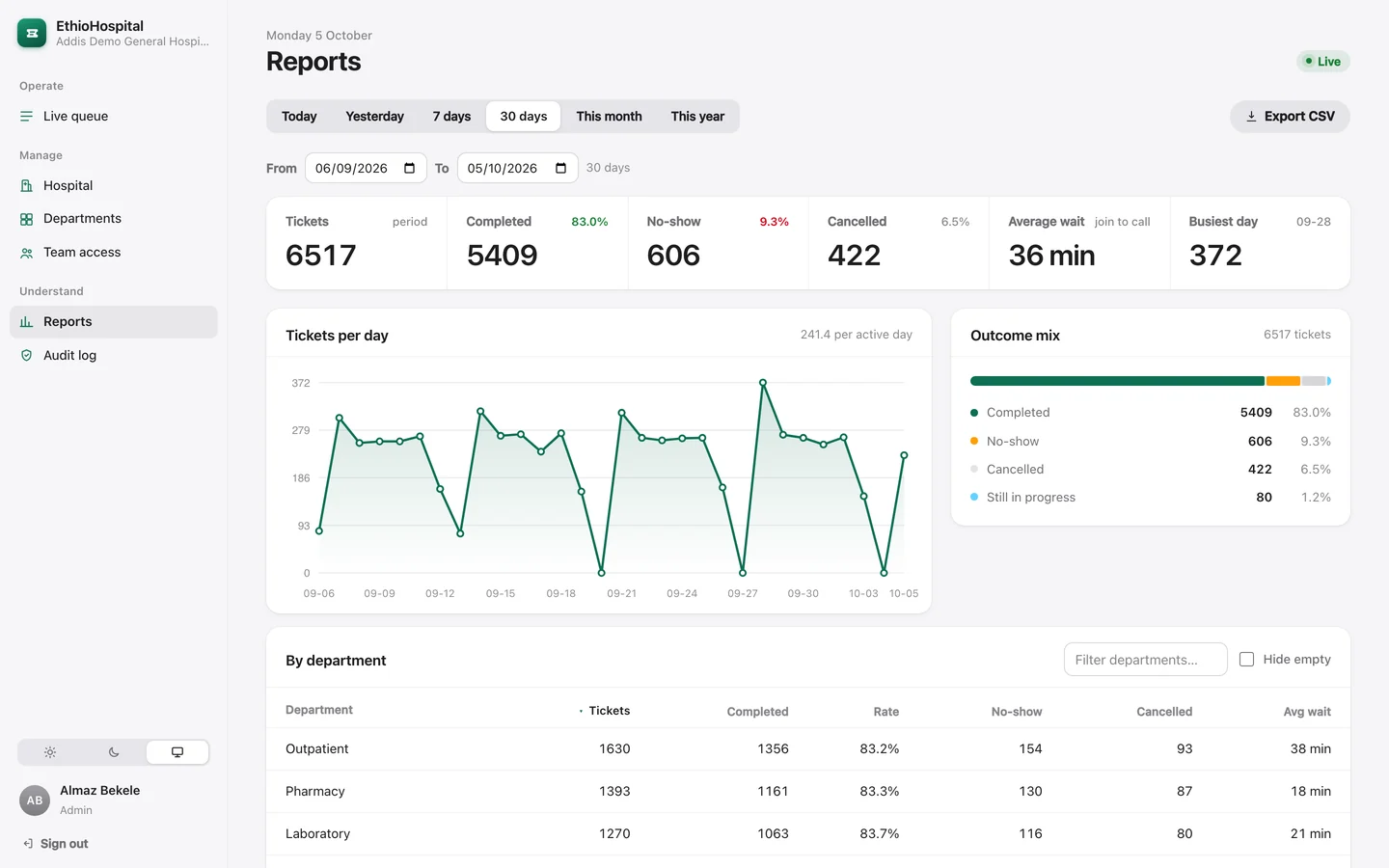Open the Live queue page

click(114, 116)
